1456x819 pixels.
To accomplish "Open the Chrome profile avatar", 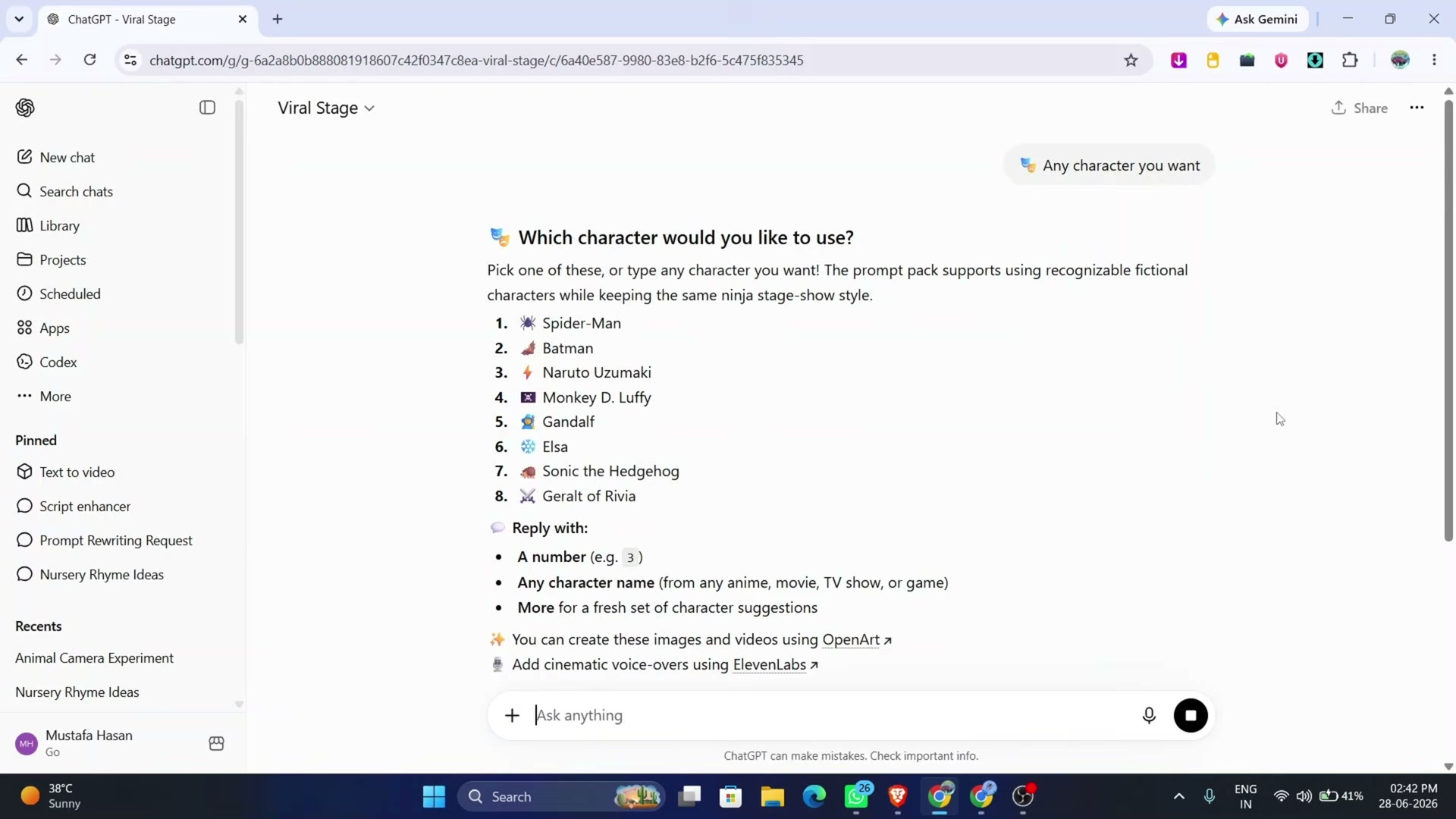I will click(x=1400, y=60).
